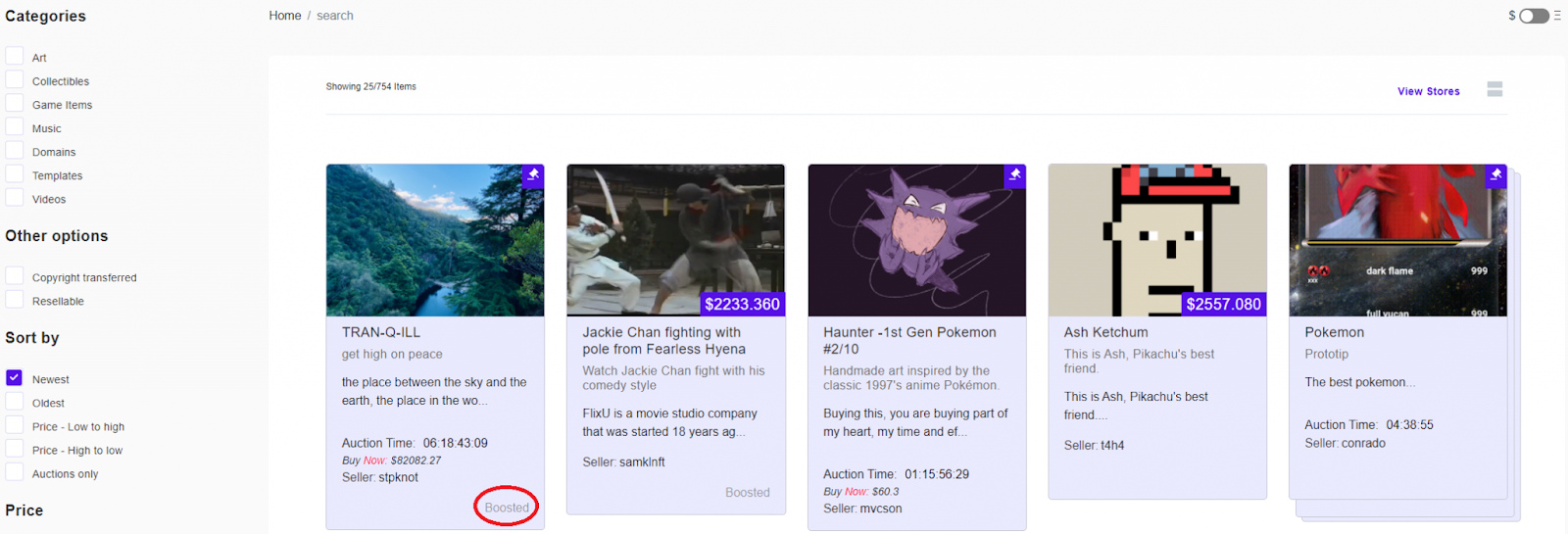The width and height of the screenshot is (1568, 534).
Task: Click the Boosted label on Jackie Chan card
Action: 748,493
